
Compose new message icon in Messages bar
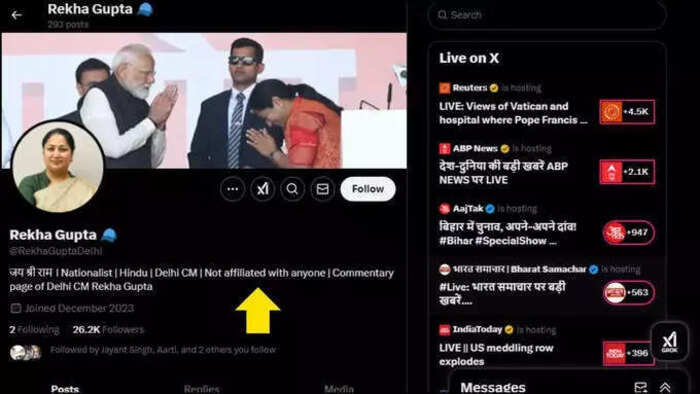641,387
